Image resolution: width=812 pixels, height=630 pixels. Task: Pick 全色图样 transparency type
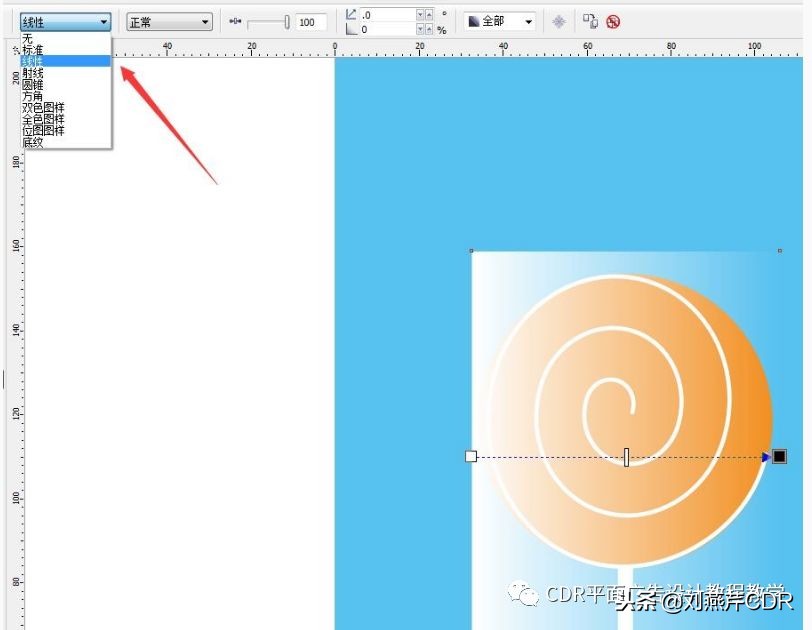point(65,119)
